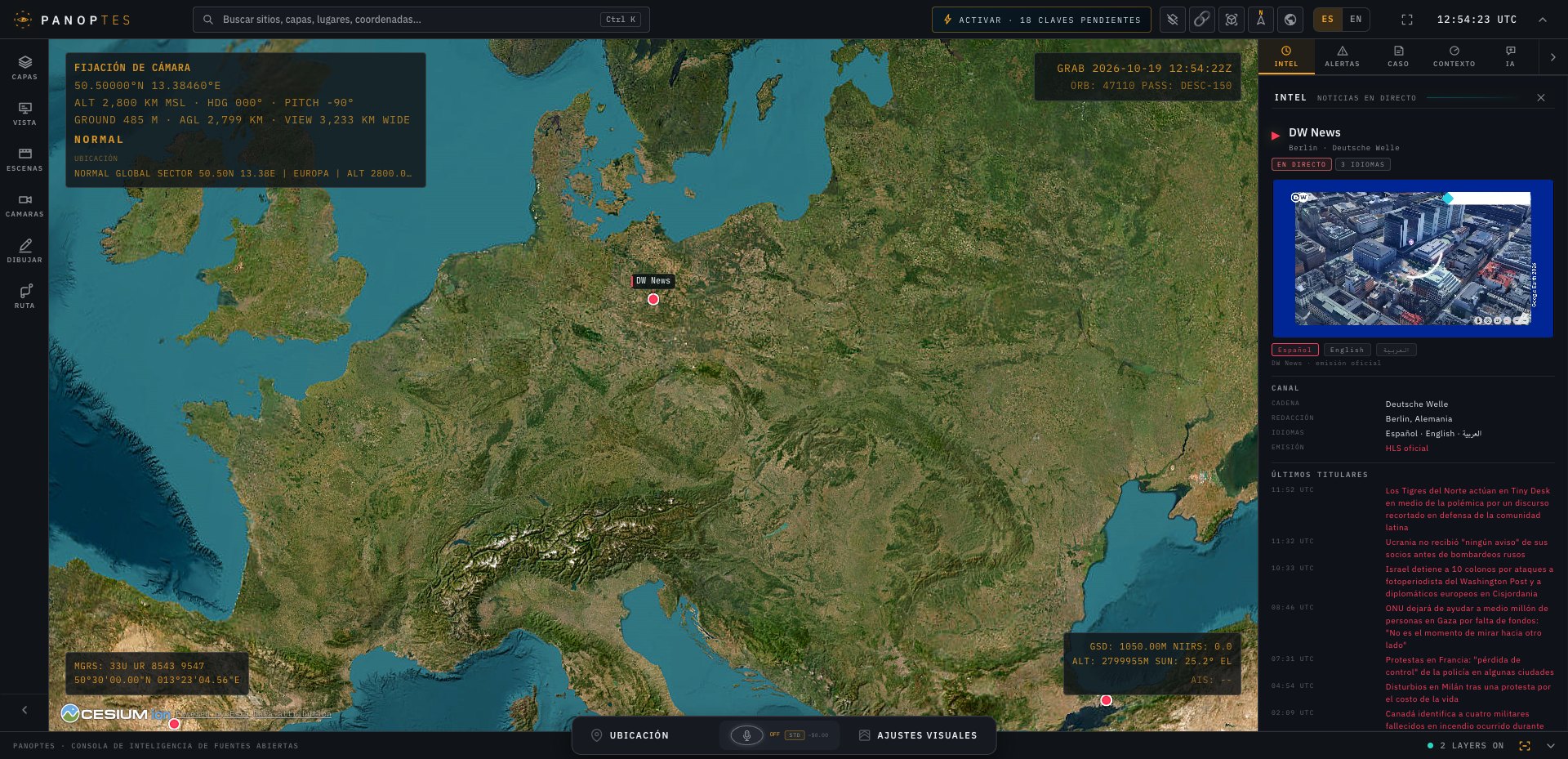Image resolution: width=1568 pixels, height=759 pixels.
Task: Open headline about Protestas en Francia
Action: point(1469,666)
